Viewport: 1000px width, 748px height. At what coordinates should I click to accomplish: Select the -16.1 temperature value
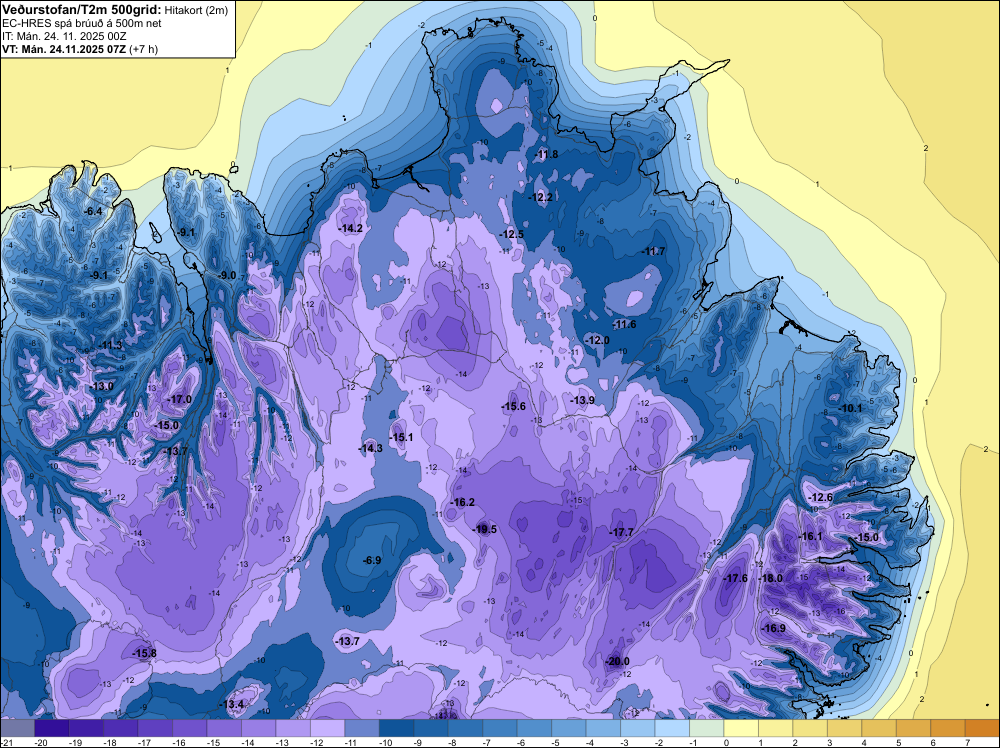(811, 536)
